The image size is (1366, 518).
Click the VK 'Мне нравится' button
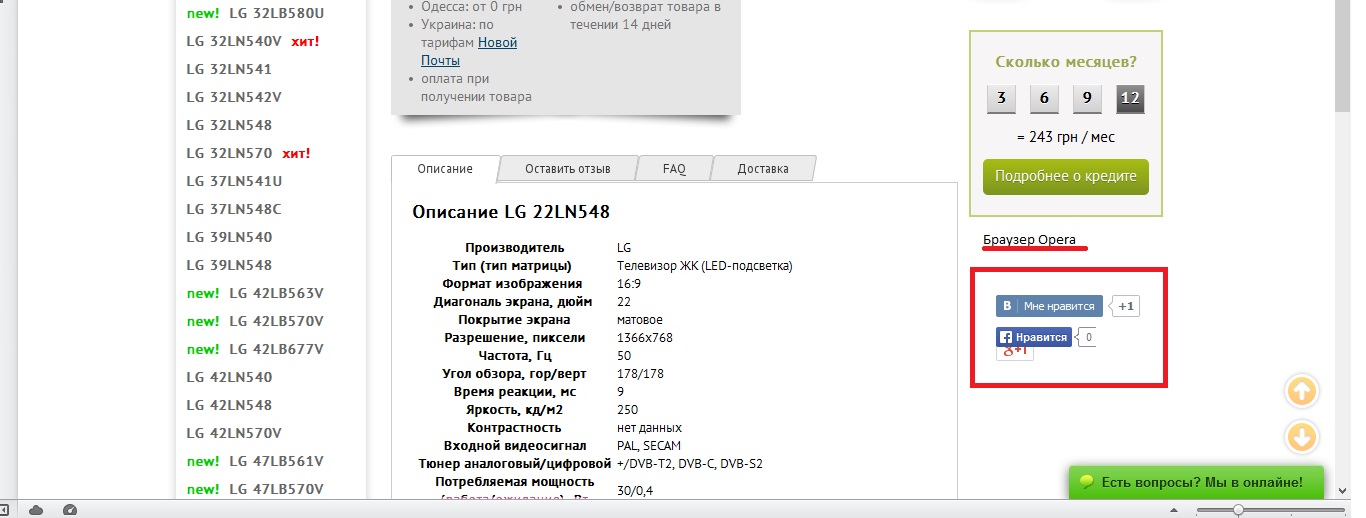pos(1049,306)
